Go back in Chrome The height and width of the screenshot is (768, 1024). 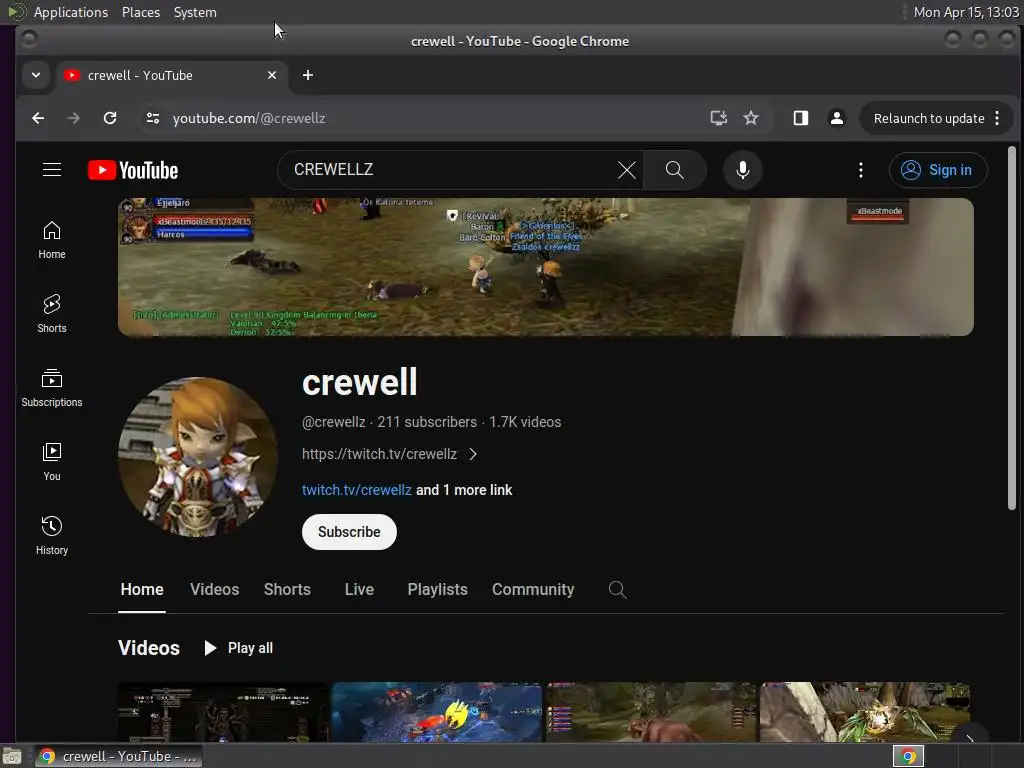pos(38,118)
